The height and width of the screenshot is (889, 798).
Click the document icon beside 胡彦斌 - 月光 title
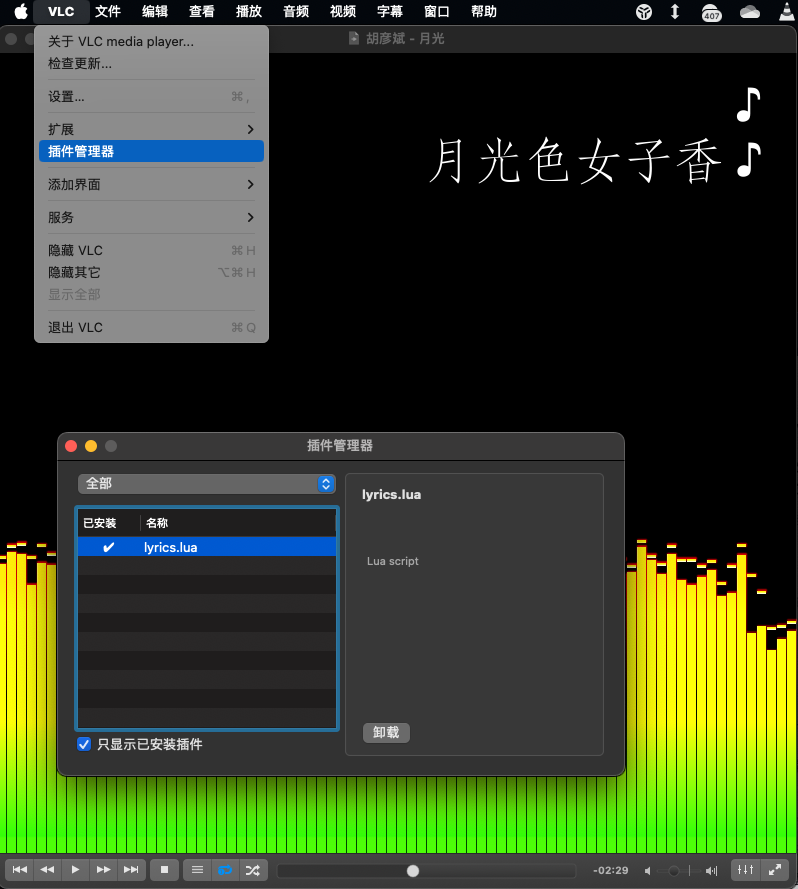click(x=354, y=39)
